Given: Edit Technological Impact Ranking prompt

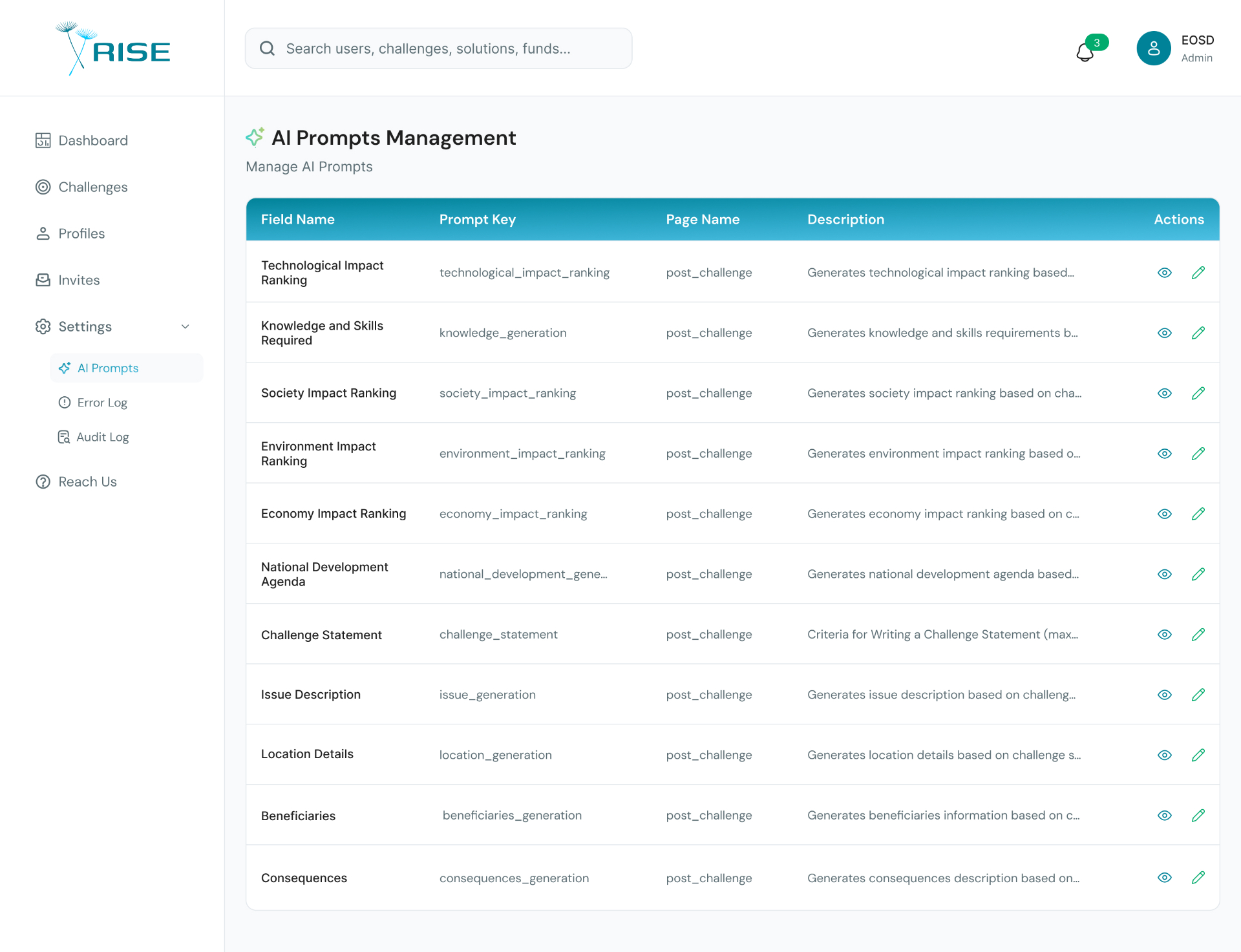Looking at the screenshot, I should (1198, 273).
